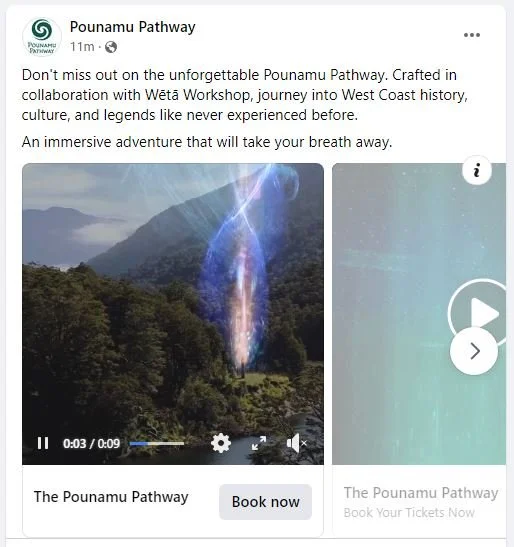Viewport: 514px width, 547px height.
Task: Advance carousel with the next arrow
Action: click(x=474, y=351)
